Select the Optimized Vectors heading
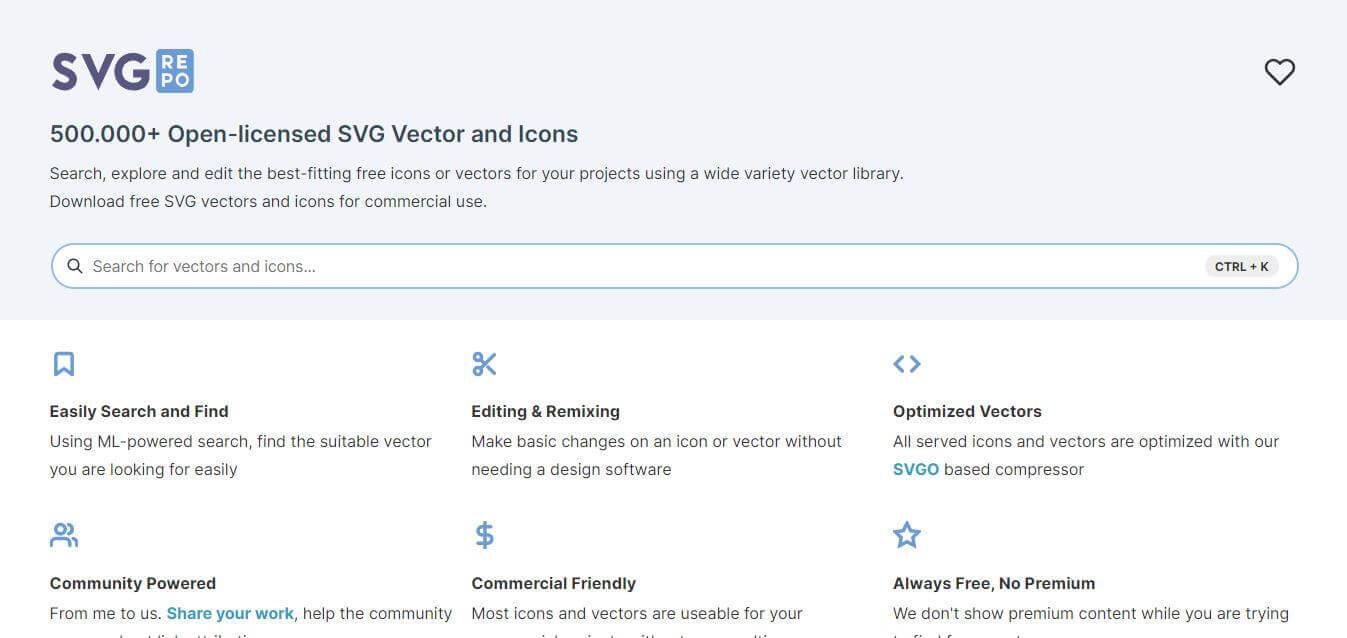This screenshot has width=1347, height=638. [x=966, y=411]
